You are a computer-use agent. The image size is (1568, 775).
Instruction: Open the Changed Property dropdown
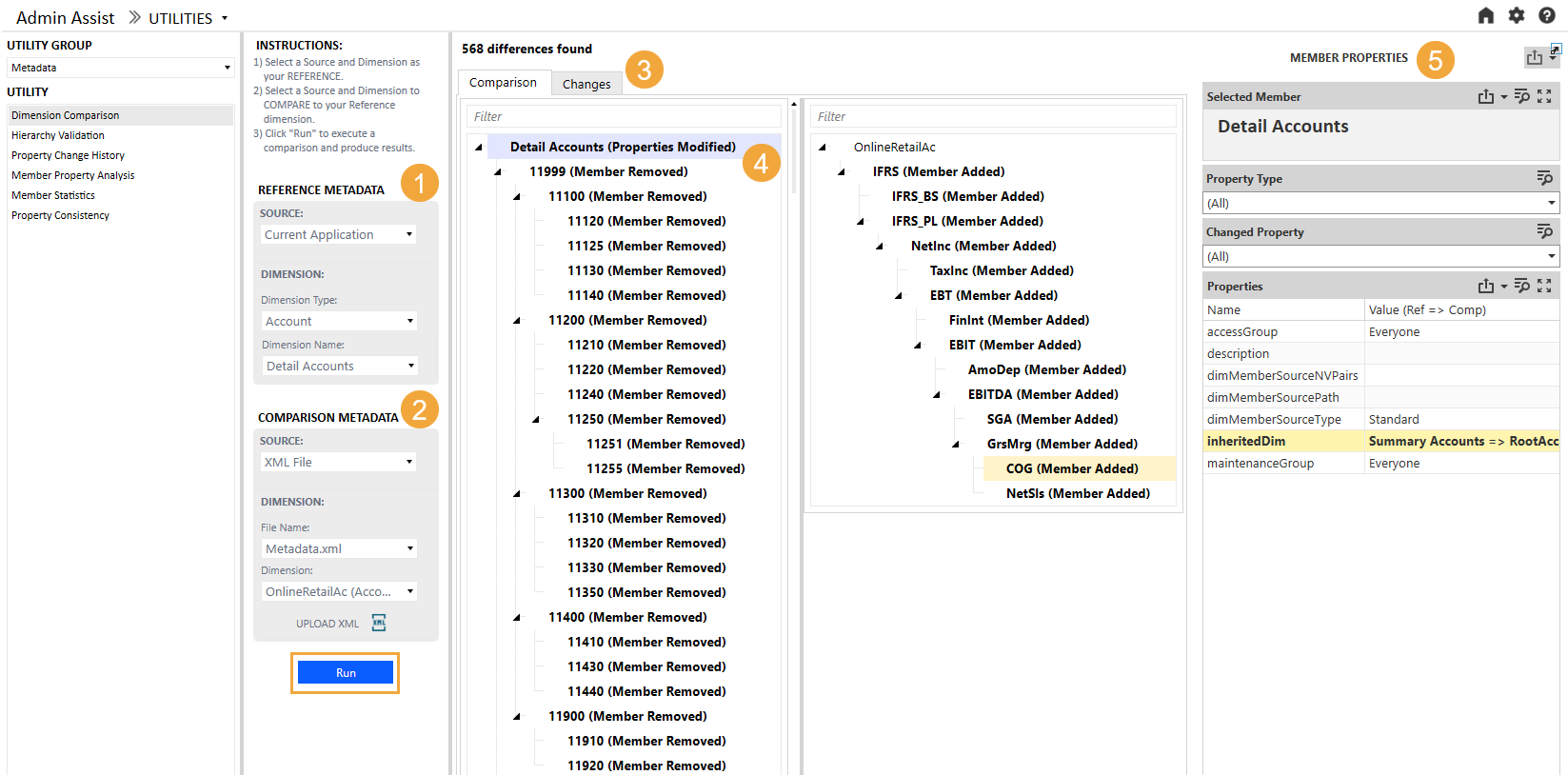pos(1380,256)
